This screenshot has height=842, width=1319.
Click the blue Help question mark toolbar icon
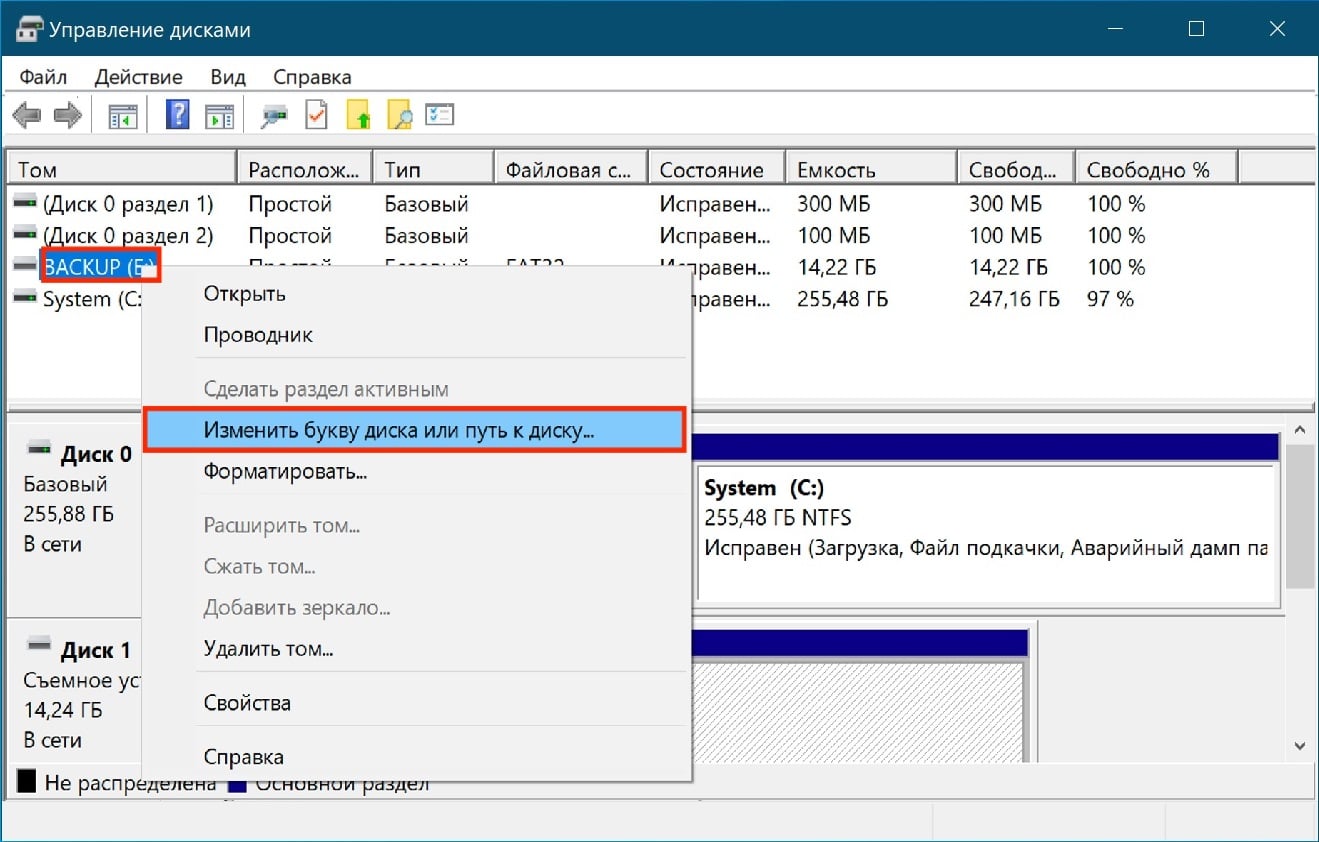(177, 115)
